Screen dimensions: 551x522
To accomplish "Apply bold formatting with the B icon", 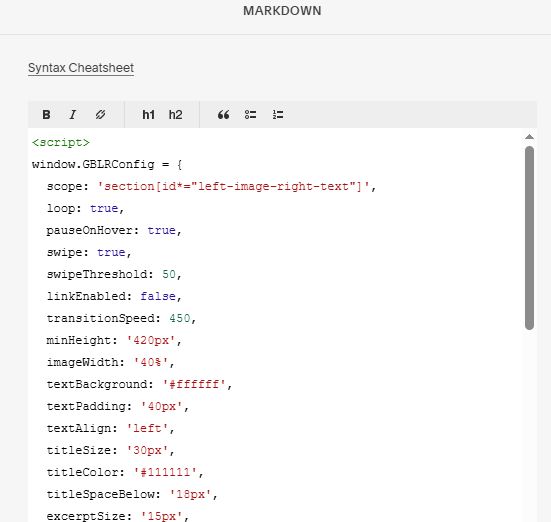I will pos(46,115).
